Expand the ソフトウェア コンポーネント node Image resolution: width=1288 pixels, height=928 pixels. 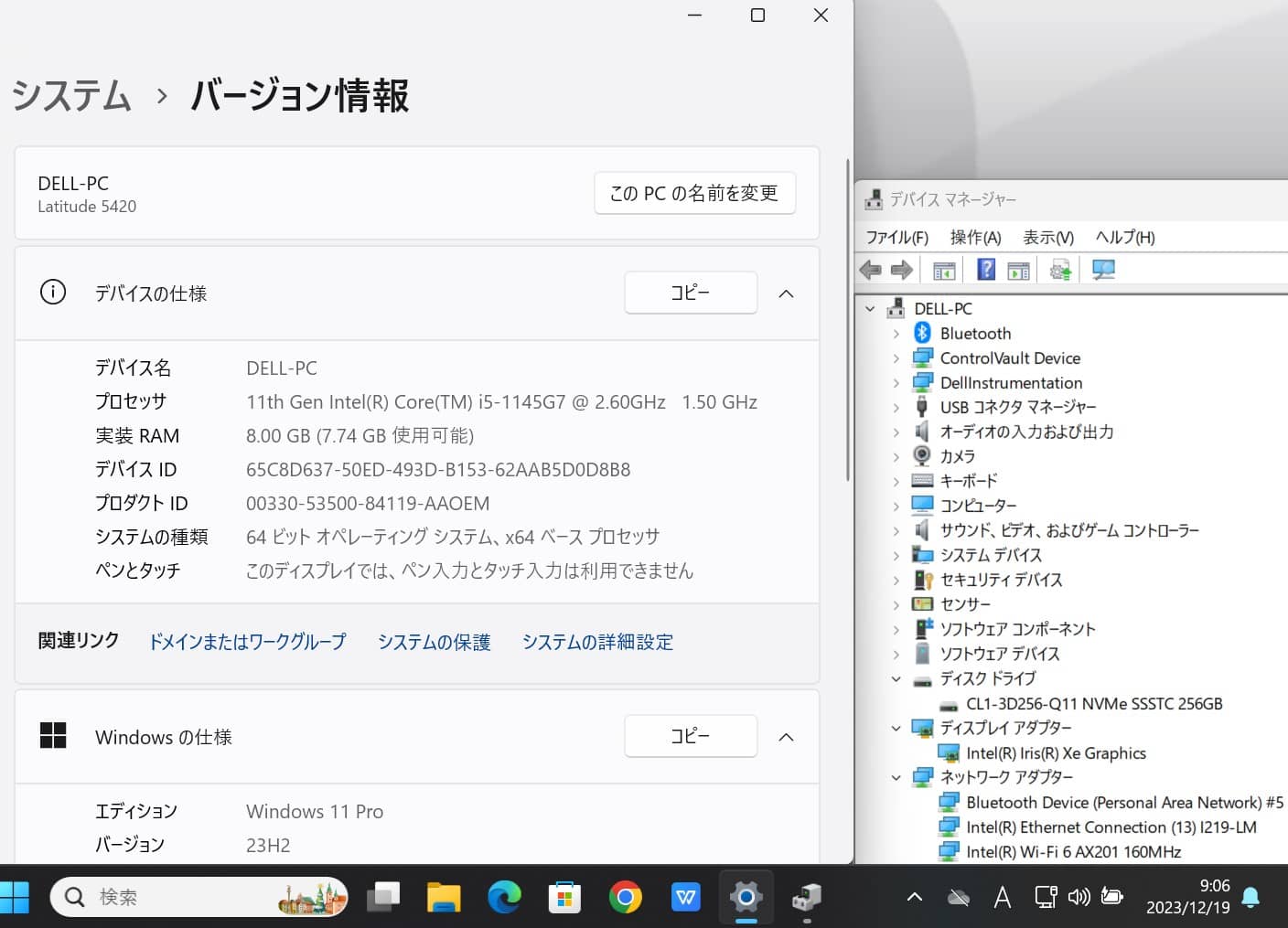[x=896, y=629]
